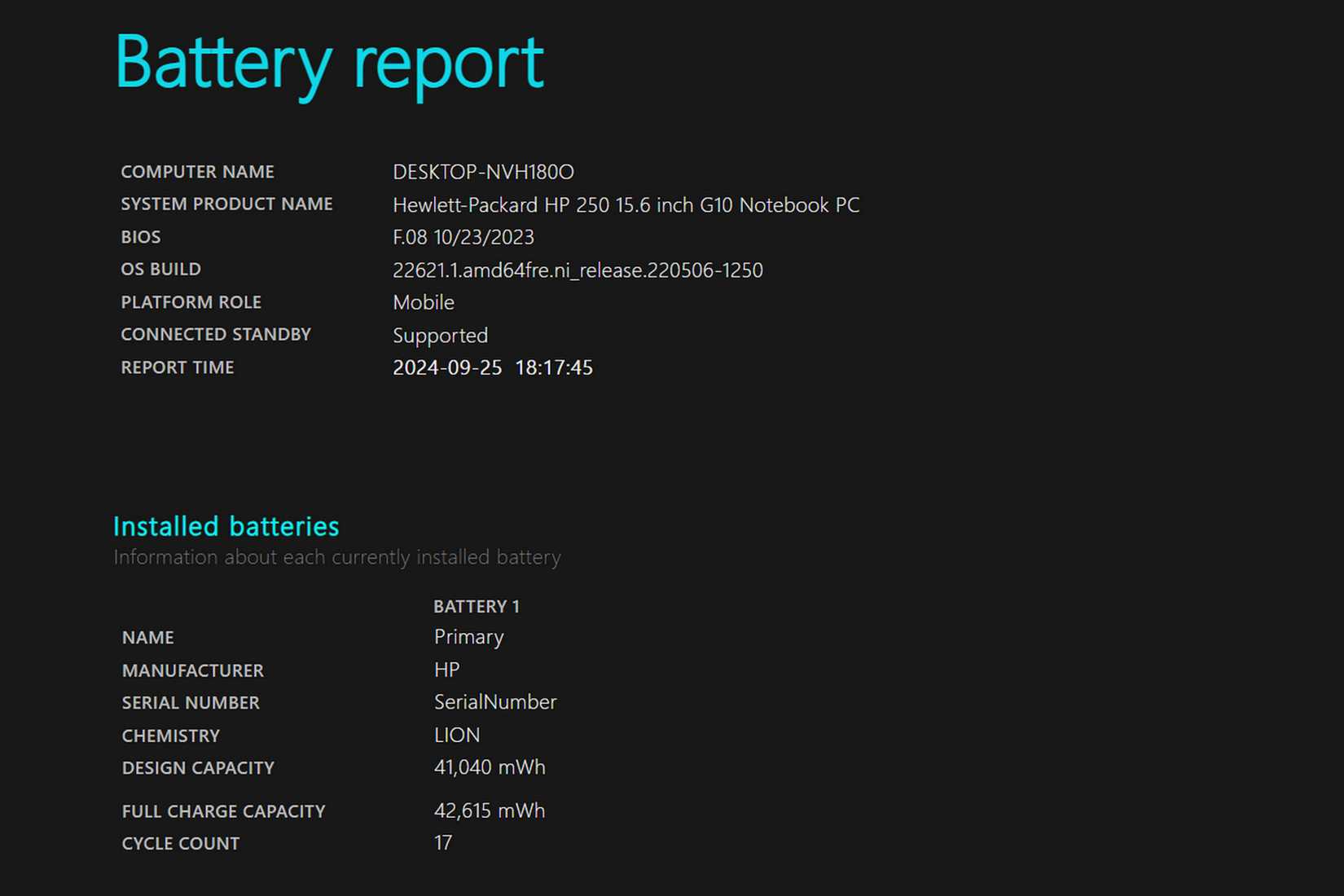Viewport: 1344px width, 896px height.
Task: Select the cycle count value 17
Action: [x=442, y=843]
